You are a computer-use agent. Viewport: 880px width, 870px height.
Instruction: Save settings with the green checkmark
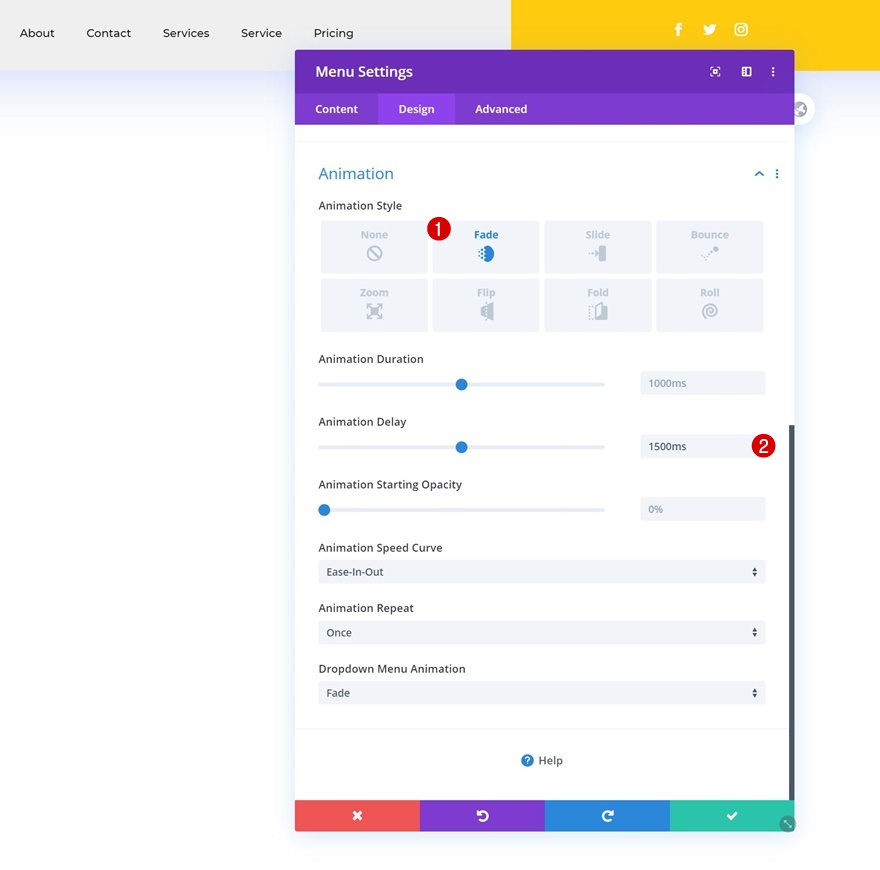pyautogui.click(x=732, y=816)
